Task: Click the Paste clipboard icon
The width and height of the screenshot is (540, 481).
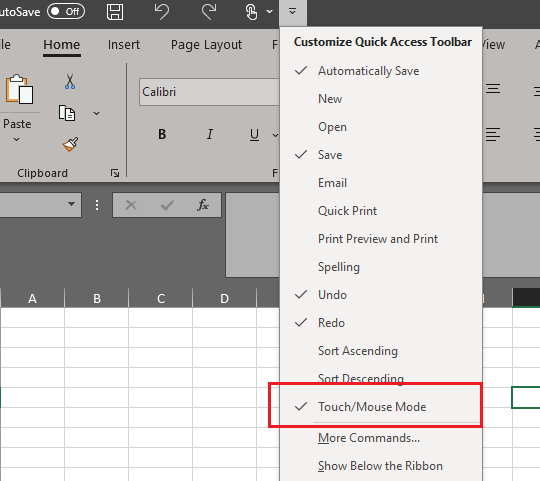Action: (x=19, y=89)
